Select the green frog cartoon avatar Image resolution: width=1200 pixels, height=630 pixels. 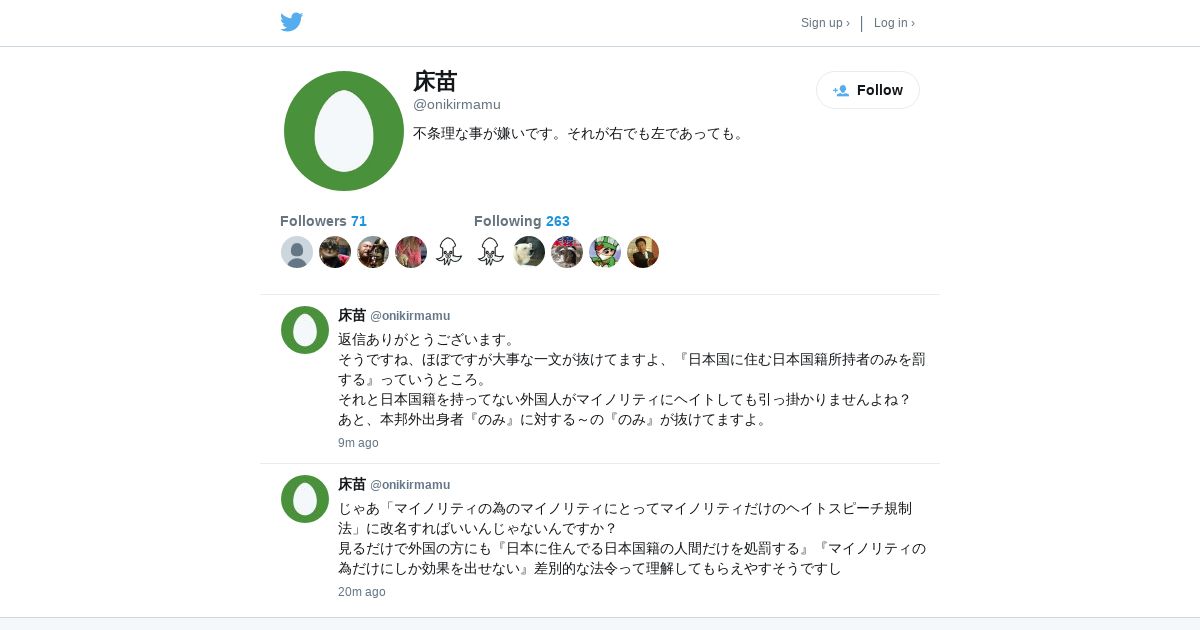click(x=605, y=252)
